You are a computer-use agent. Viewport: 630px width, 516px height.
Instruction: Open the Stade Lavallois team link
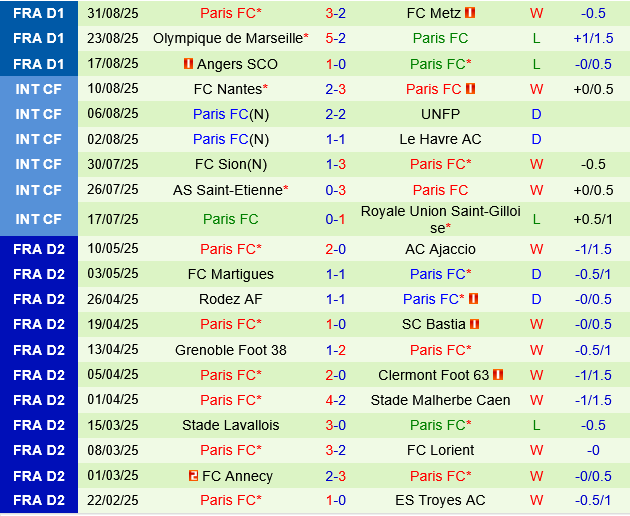click(x=231, y=425)
